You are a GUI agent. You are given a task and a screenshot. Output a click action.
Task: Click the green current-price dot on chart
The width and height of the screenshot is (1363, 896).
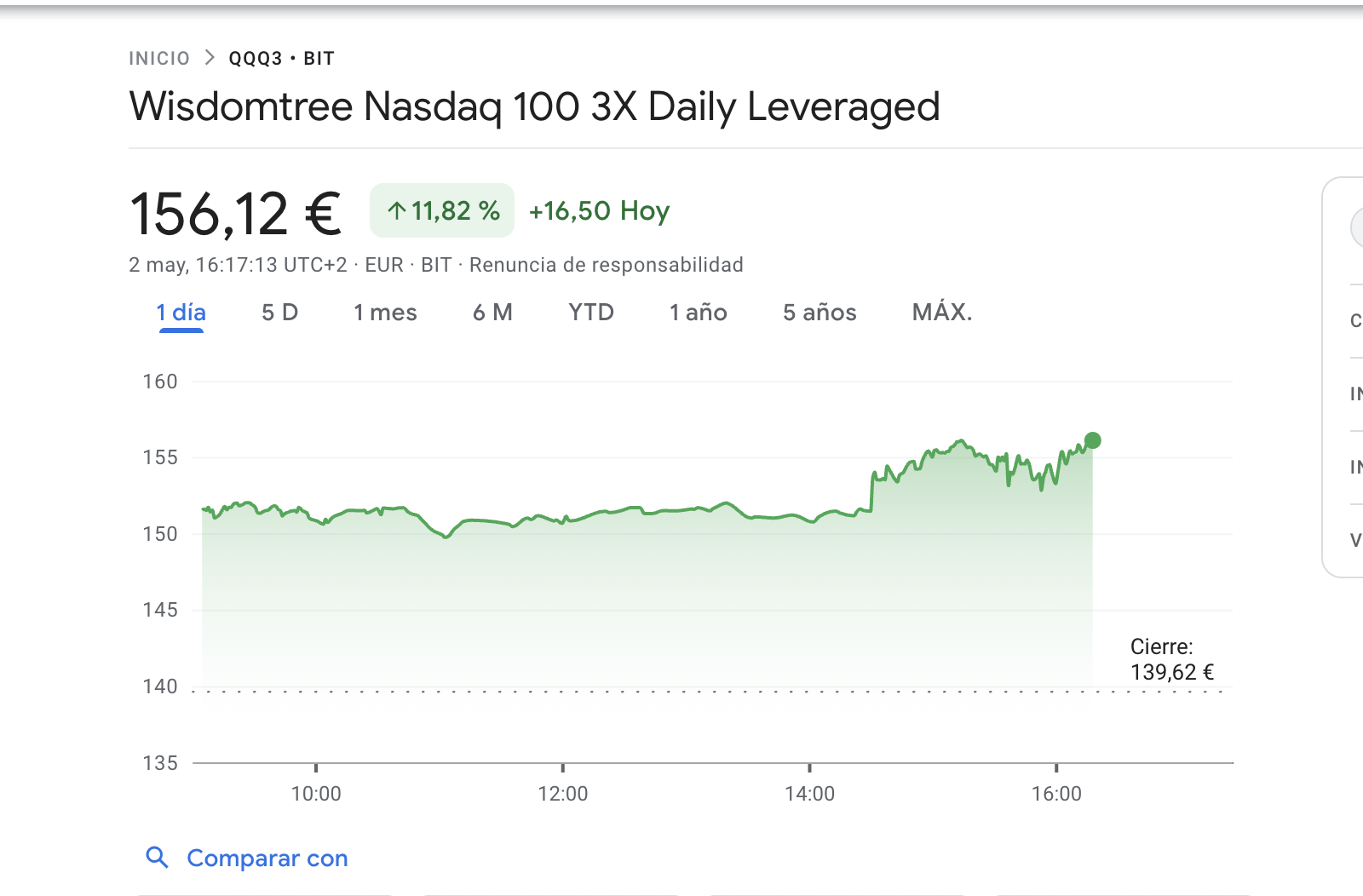[1093, 440]
